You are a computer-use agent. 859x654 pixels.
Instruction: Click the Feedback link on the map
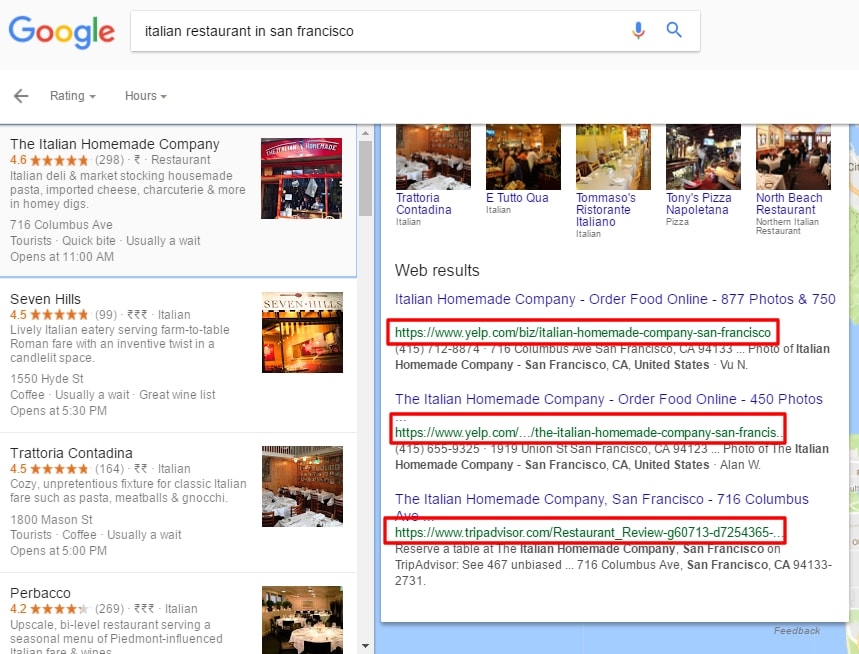point(797,630)
